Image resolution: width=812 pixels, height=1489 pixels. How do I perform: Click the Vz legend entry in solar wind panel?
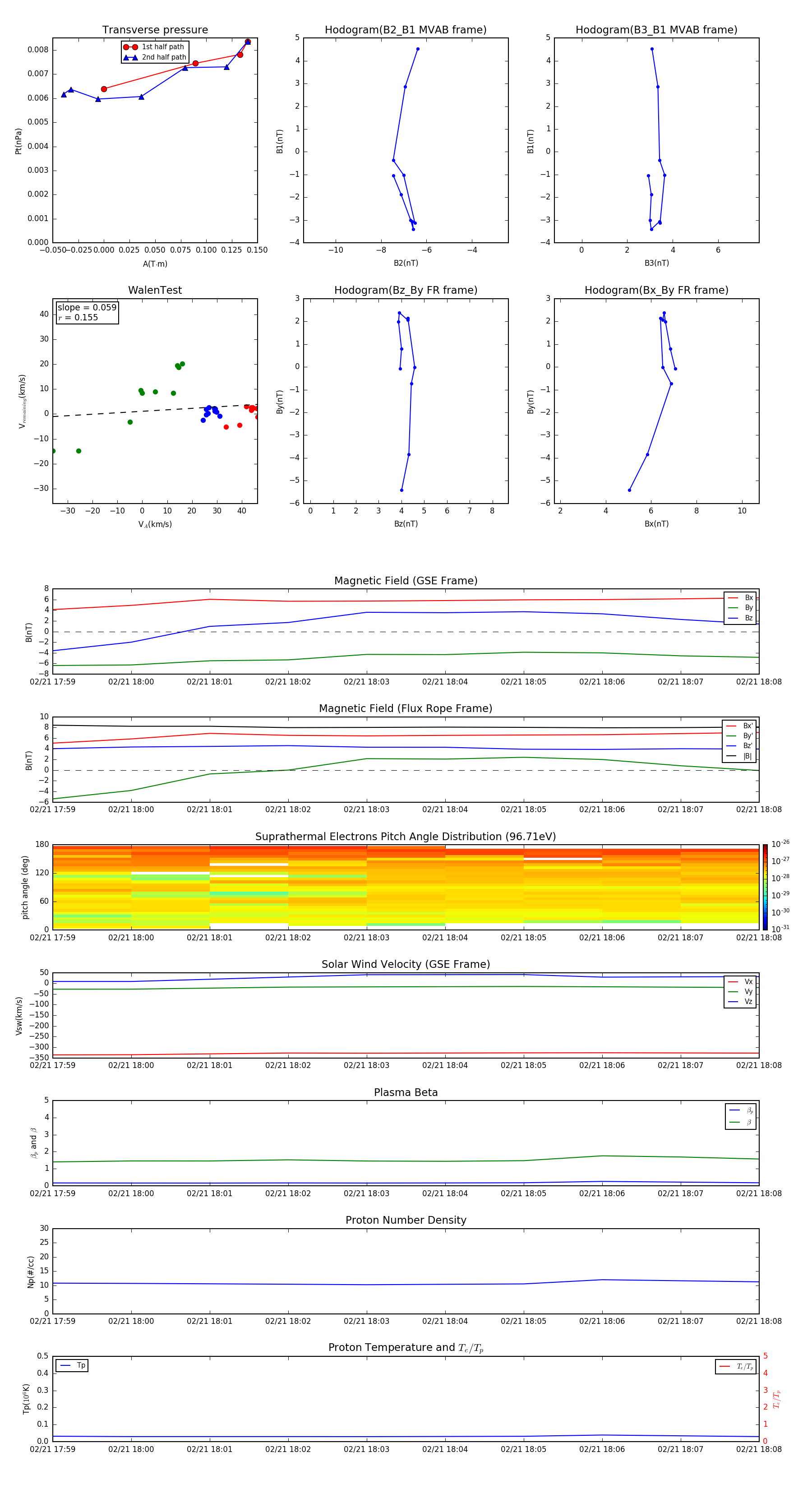(x=740, y=1001)
